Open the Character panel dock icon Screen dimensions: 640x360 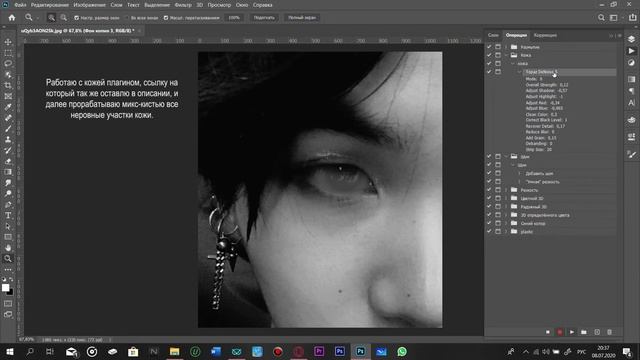pos(631,103)
